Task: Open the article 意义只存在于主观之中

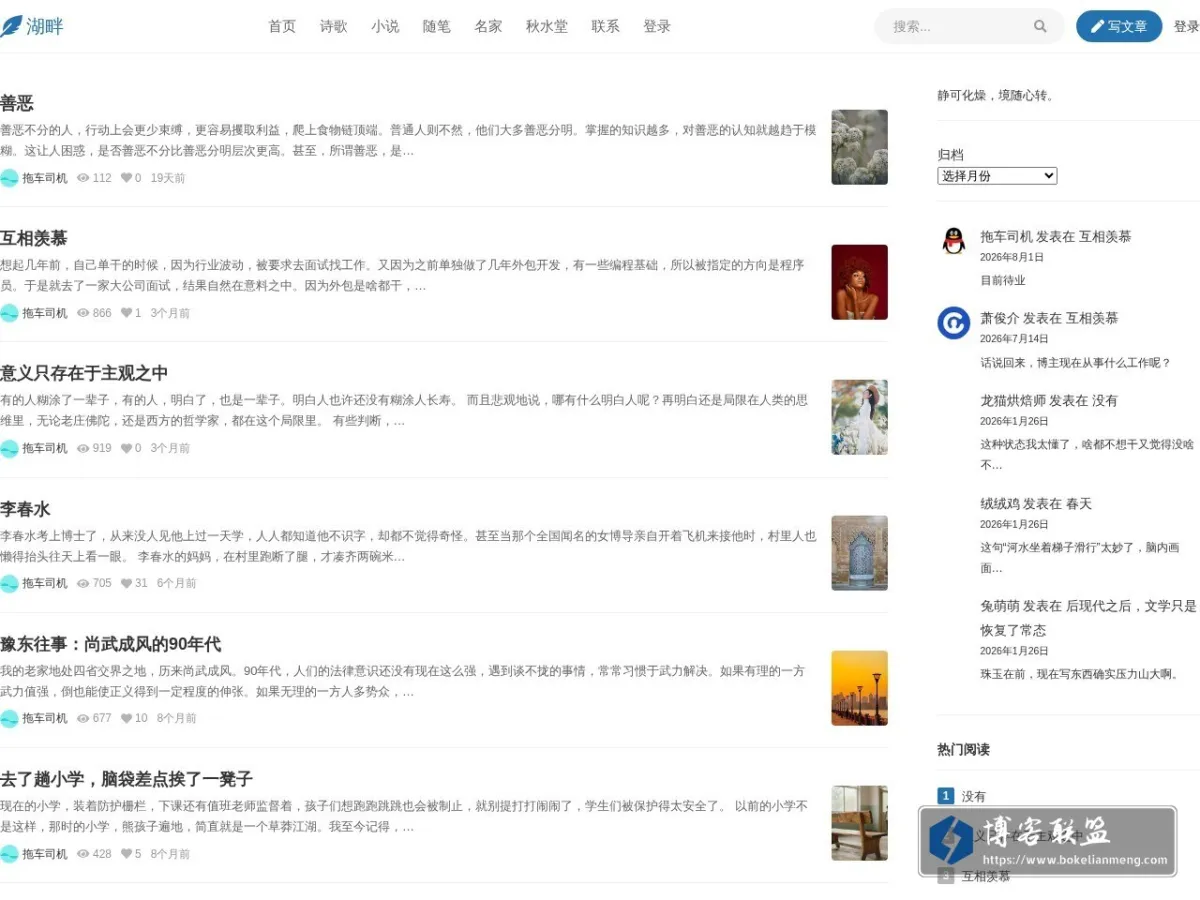Action: point(84,373)
